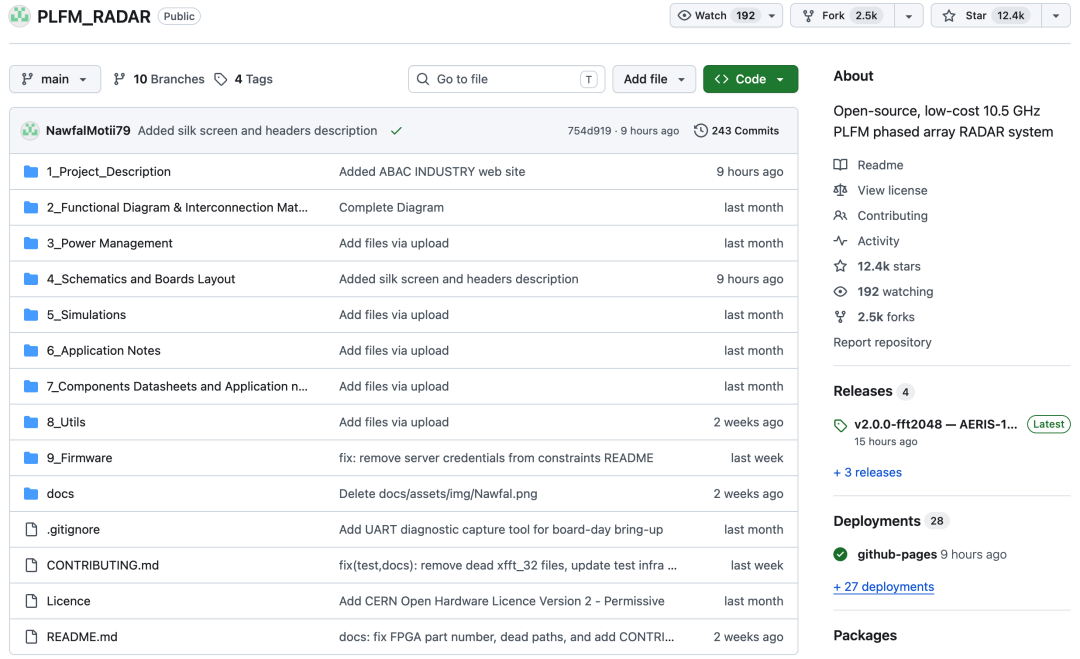The image size is (1080, 659).
Task: Open the main branch selector dropdown
Action: coord(55,79)
